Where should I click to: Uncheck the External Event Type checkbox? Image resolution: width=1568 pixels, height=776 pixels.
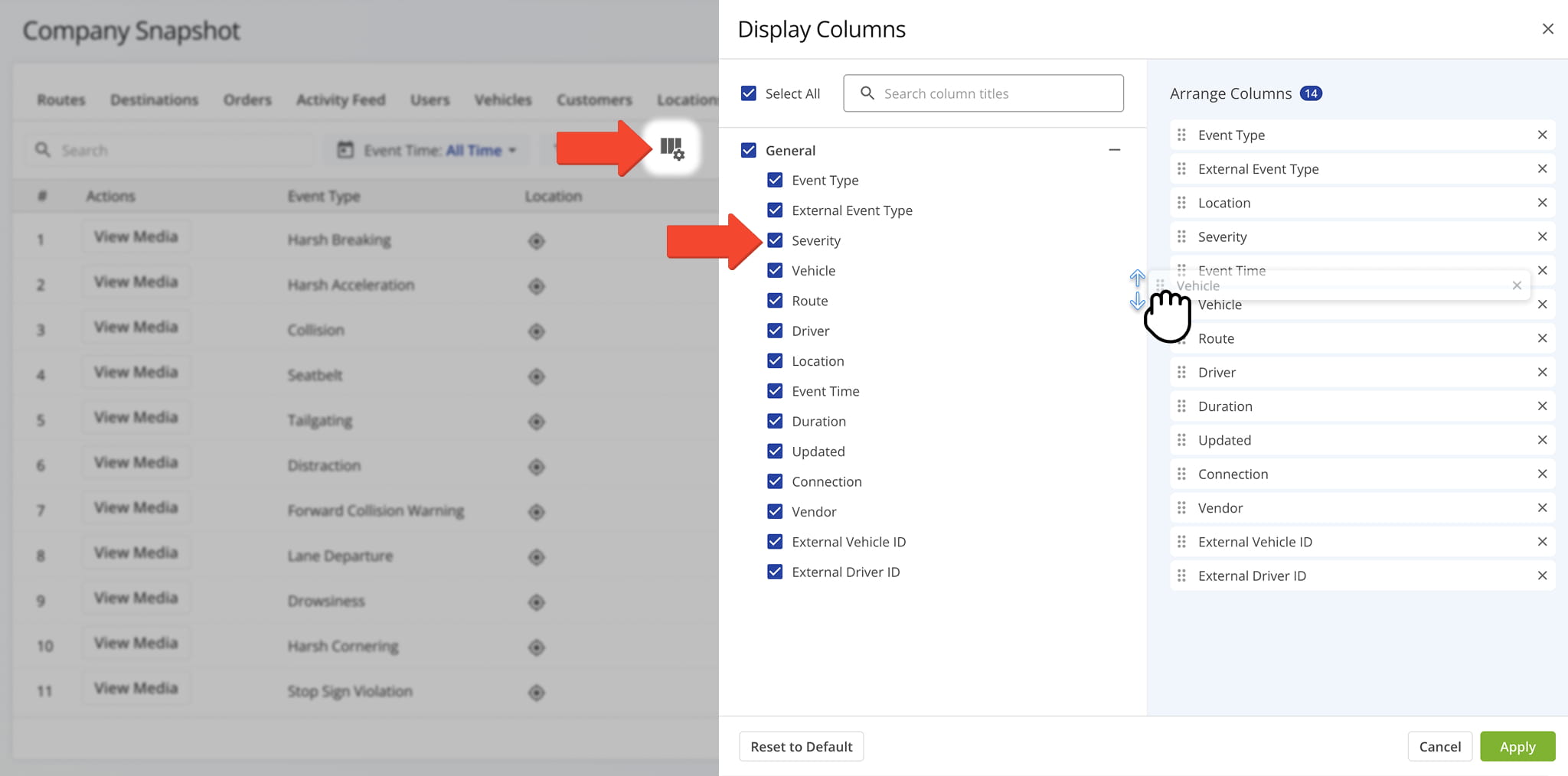click(775, 210)
